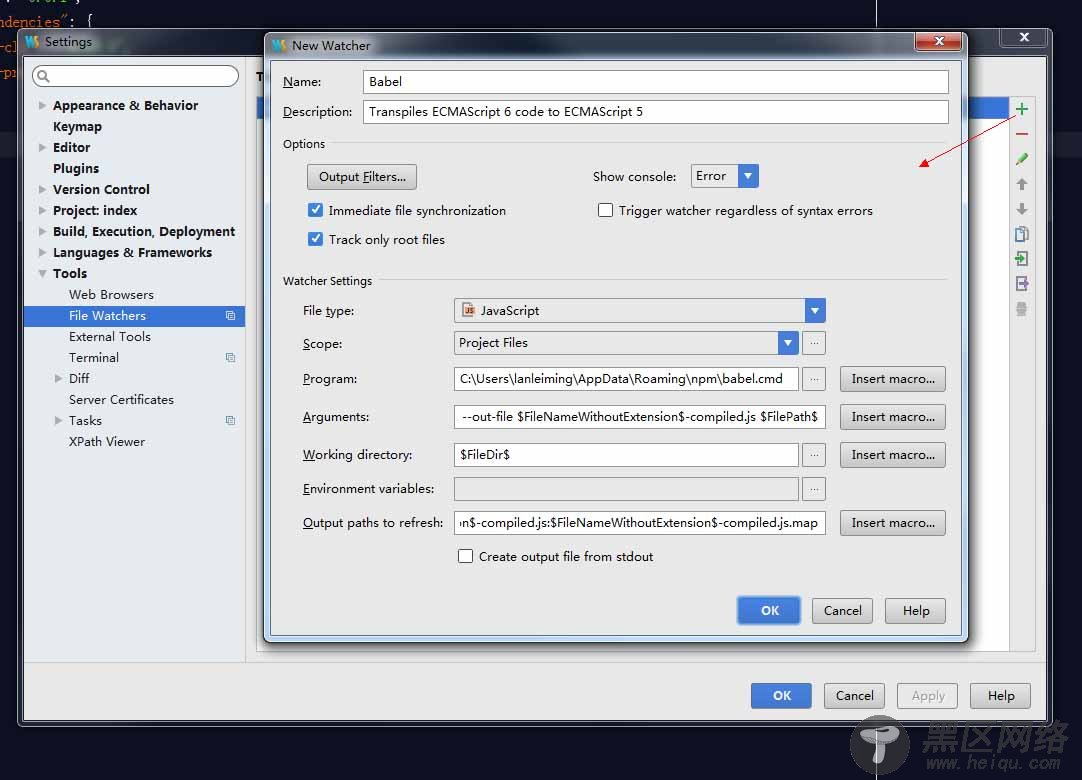Insert macro for Arguments field
Screen dimensions: 1082x780
tap(892, 417)
